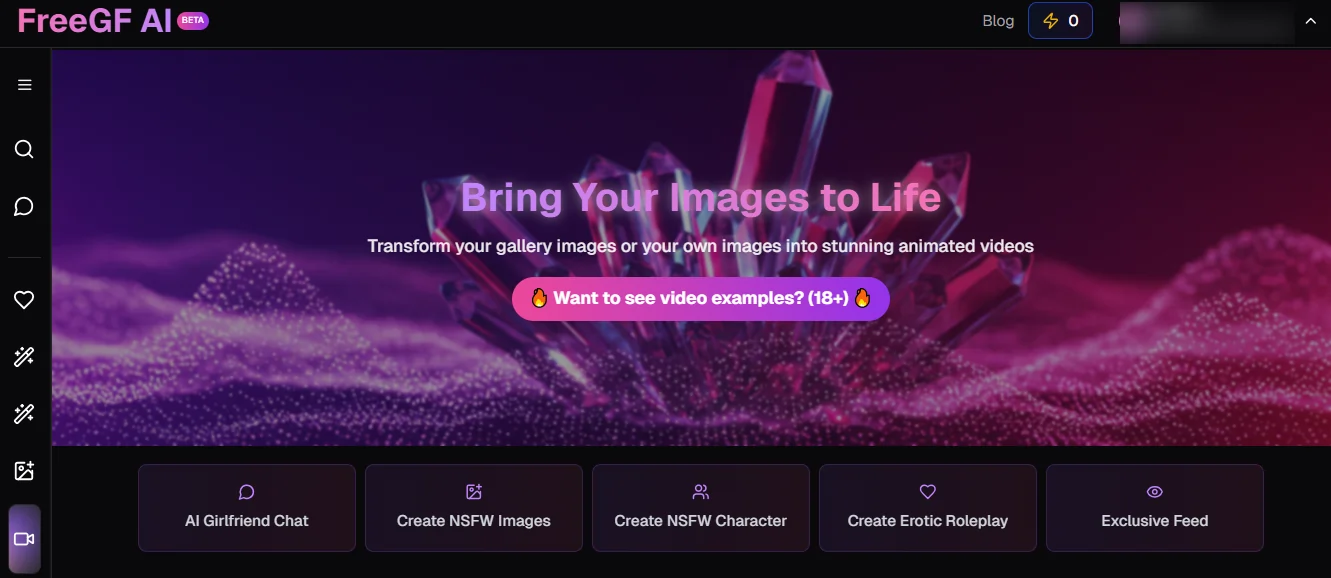Click the heart favorites icon in sidebar
The image size is (1331, 578).
(25, 300)
